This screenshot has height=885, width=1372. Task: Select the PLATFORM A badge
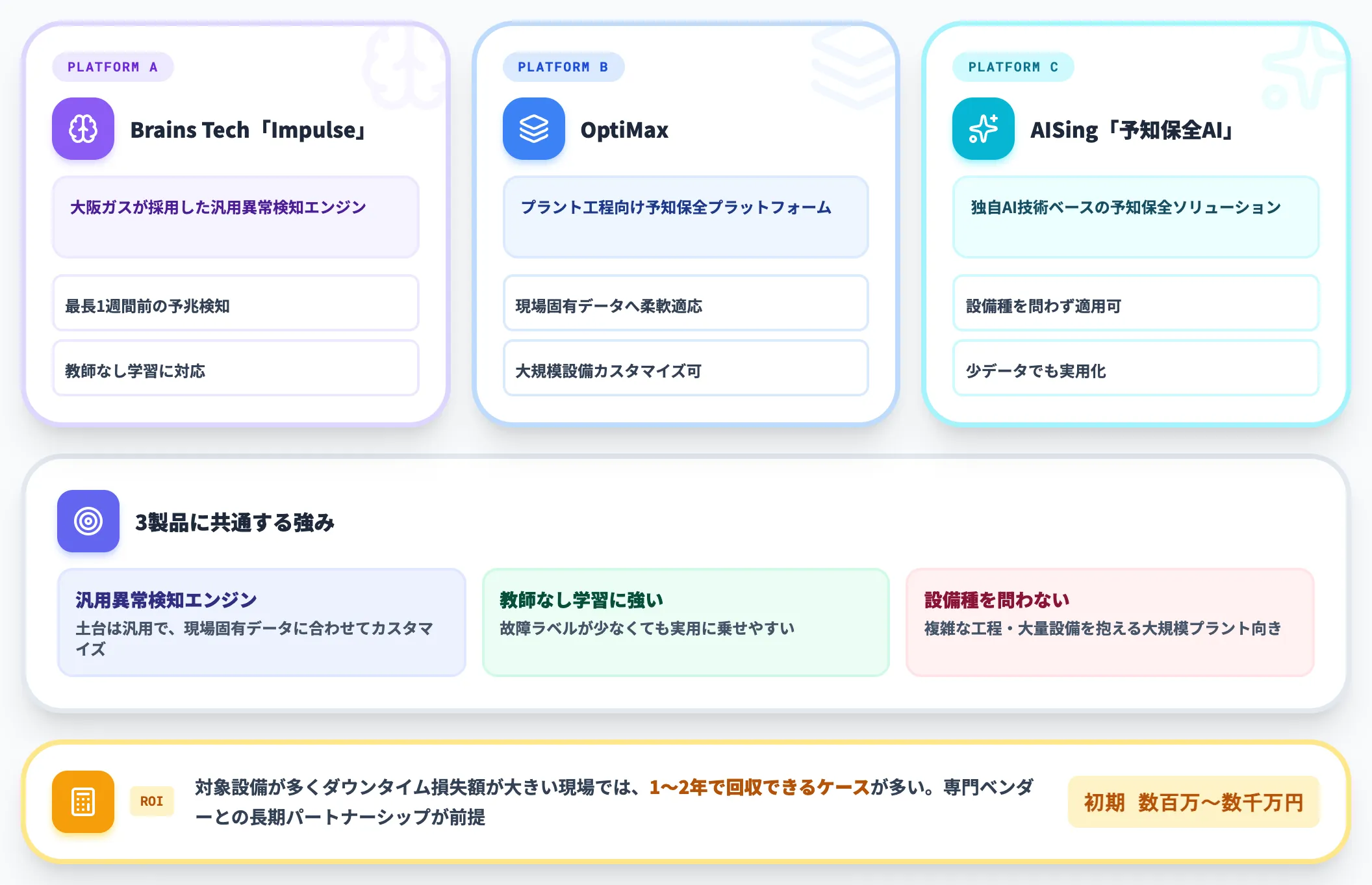112,67
